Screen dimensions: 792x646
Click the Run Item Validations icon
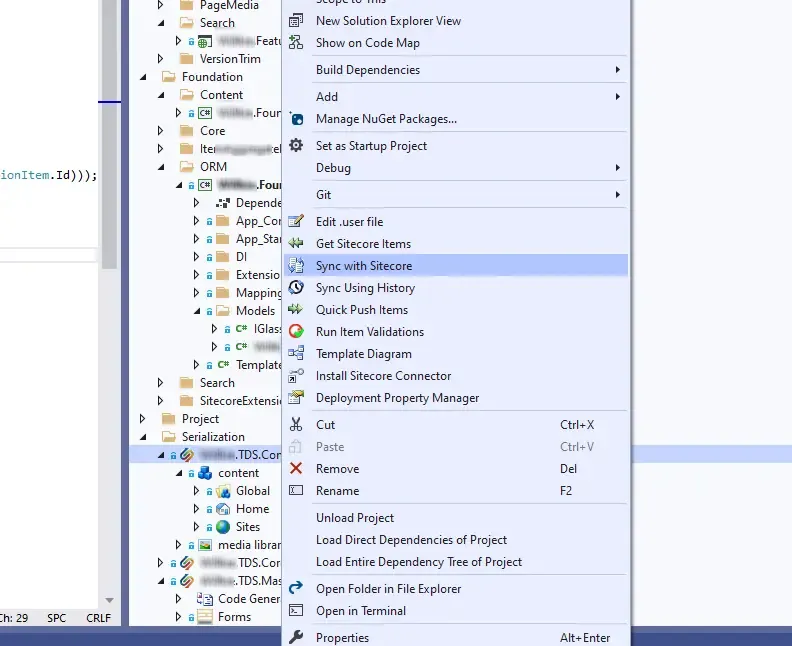click(x=296, y=331)
